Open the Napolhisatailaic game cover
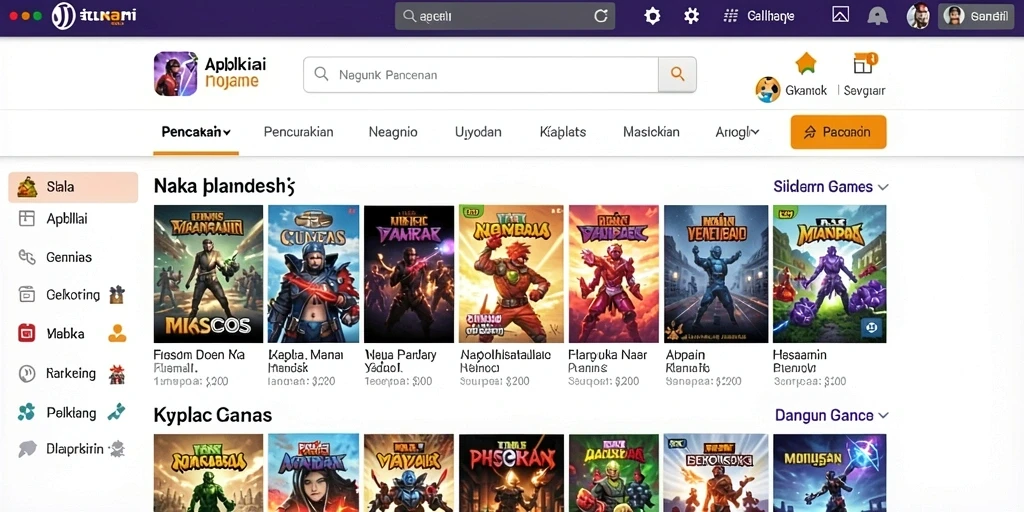The width and height of the screenshot is (1024, 512). [x=511, y=274]
